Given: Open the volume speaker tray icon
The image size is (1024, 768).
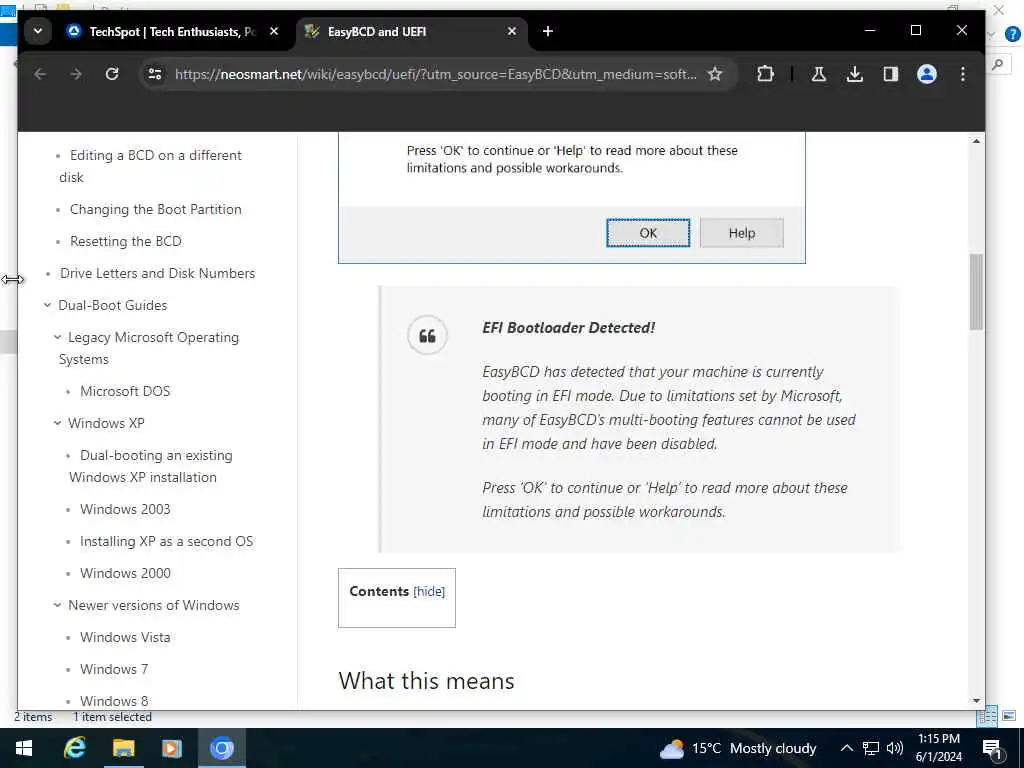Looking at the screenshot, I should pyautogui.click(x=895, y=748).
